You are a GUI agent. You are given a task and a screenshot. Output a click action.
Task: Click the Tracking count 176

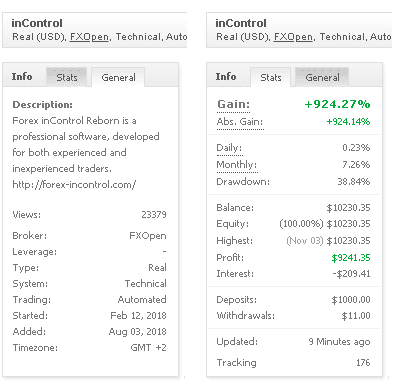pos(363,363)
